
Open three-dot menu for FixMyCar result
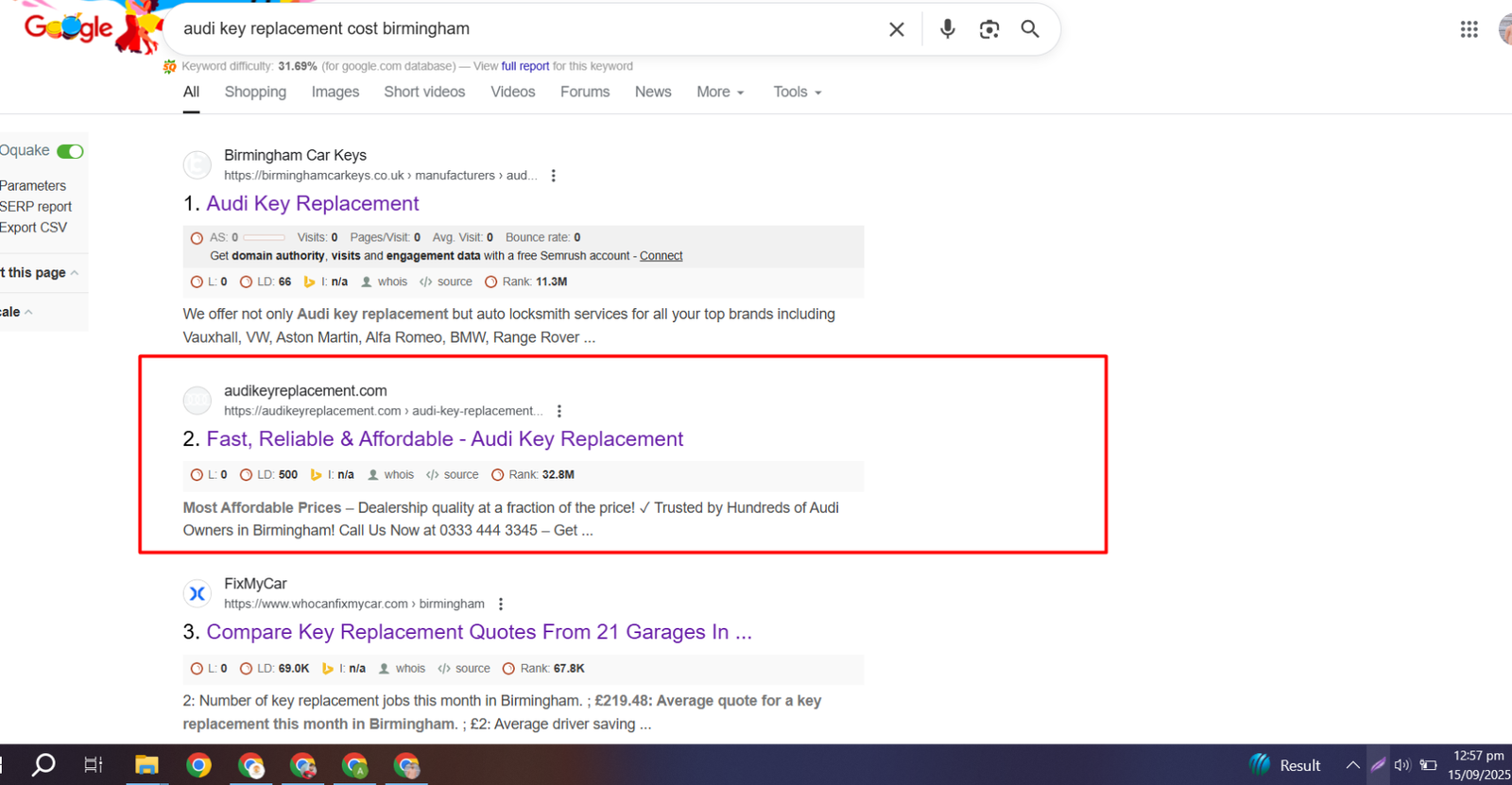click(x=501, y=605)
